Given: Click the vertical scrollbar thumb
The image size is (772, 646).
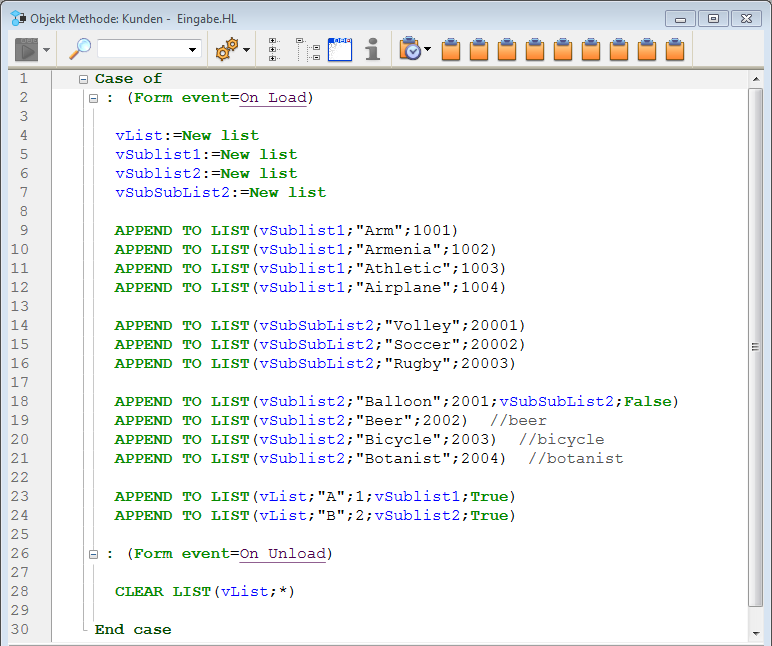Looking at the screenshot, I should click(x=756, y=346).
